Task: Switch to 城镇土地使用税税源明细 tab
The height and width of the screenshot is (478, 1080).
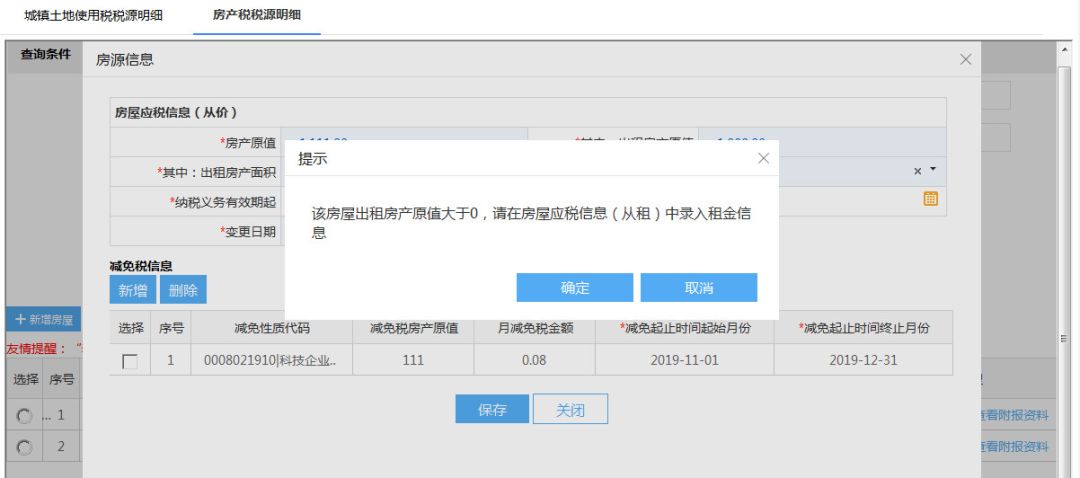Action: pos(94,15)
